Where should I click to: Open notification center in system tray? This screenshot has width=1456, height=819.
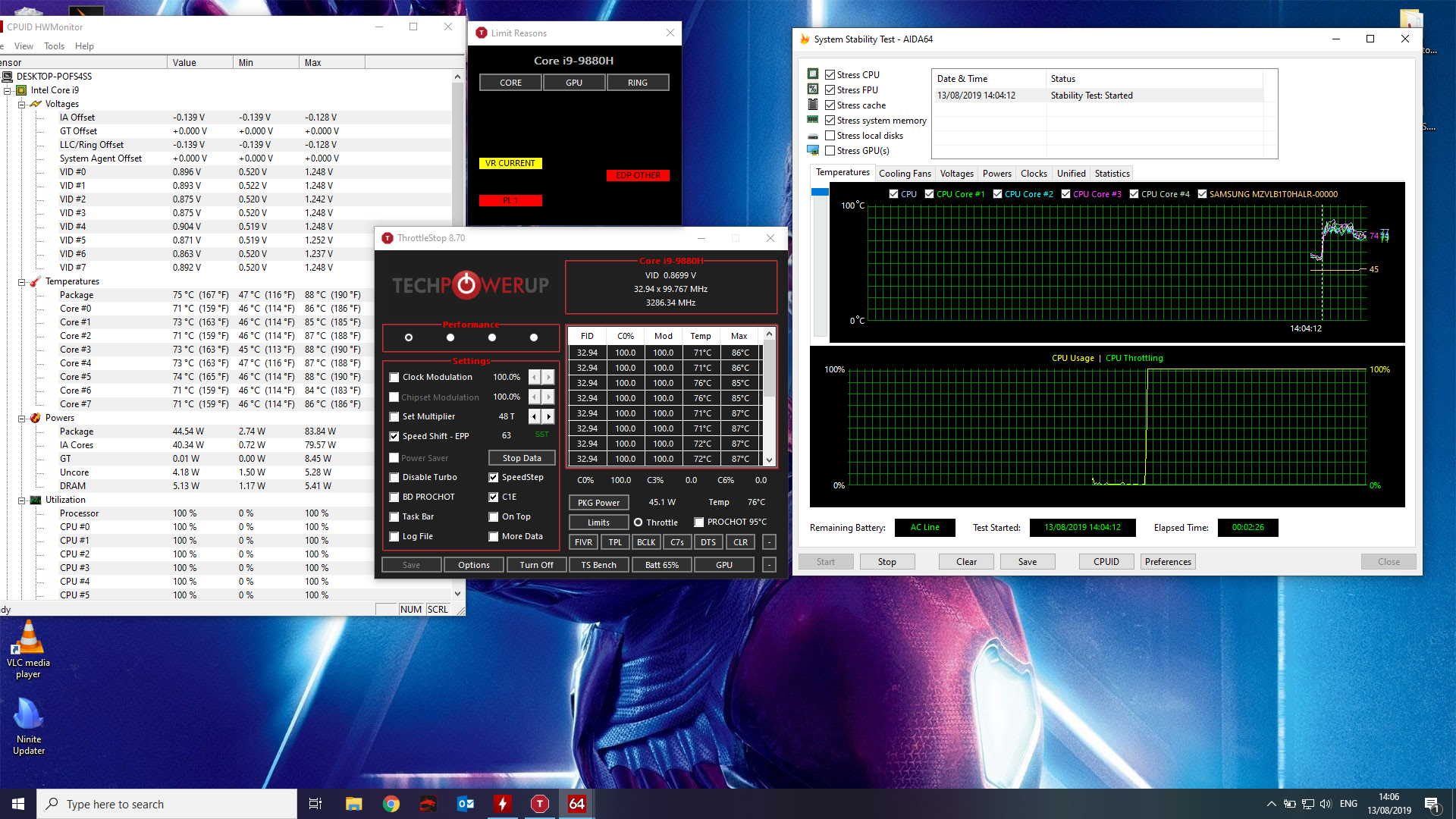[x=1432, y=804]
